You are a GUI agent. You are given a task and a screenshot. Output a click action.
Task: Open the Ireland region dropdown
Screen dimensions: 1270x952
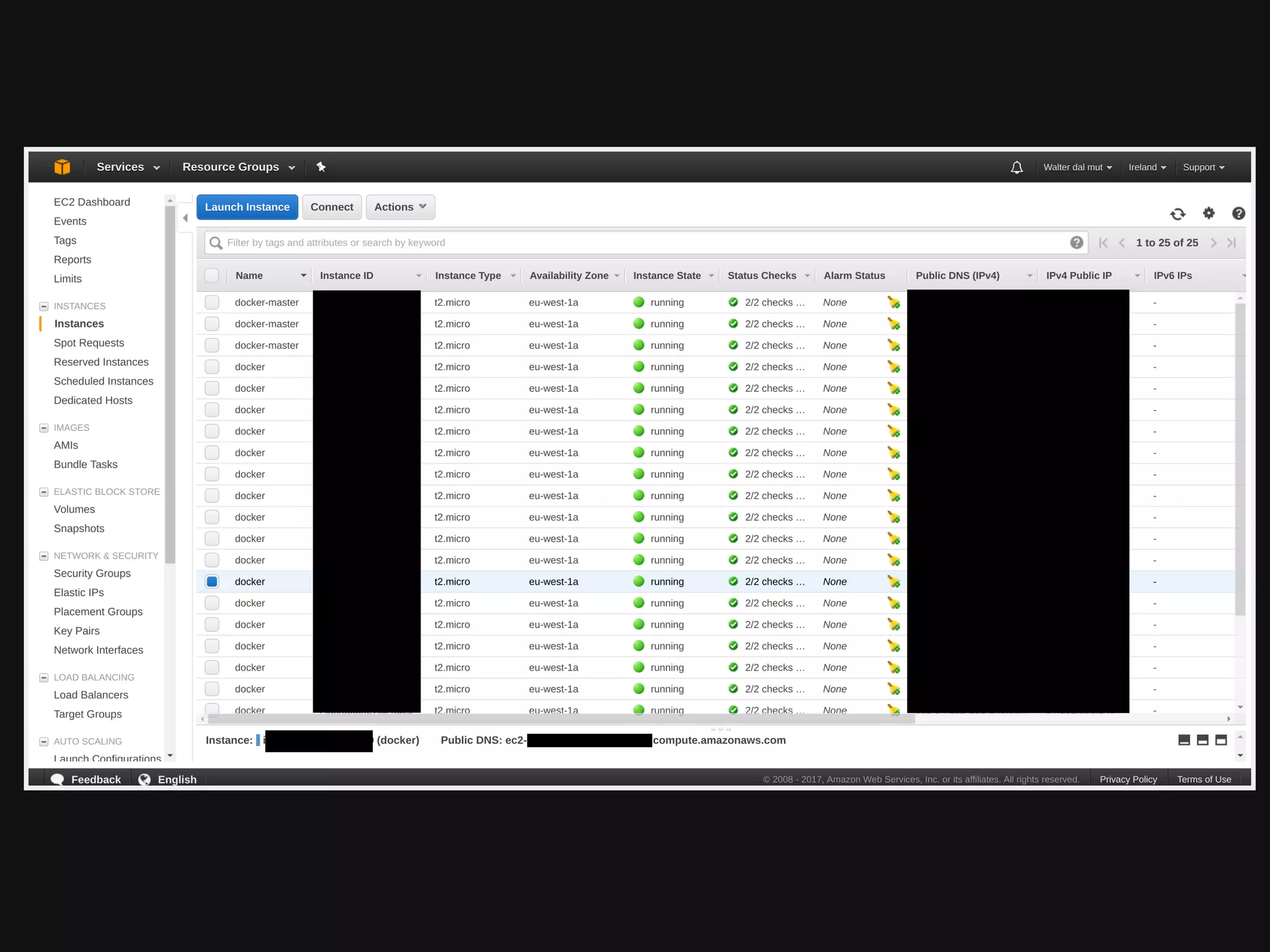(x=1147, y=167)
